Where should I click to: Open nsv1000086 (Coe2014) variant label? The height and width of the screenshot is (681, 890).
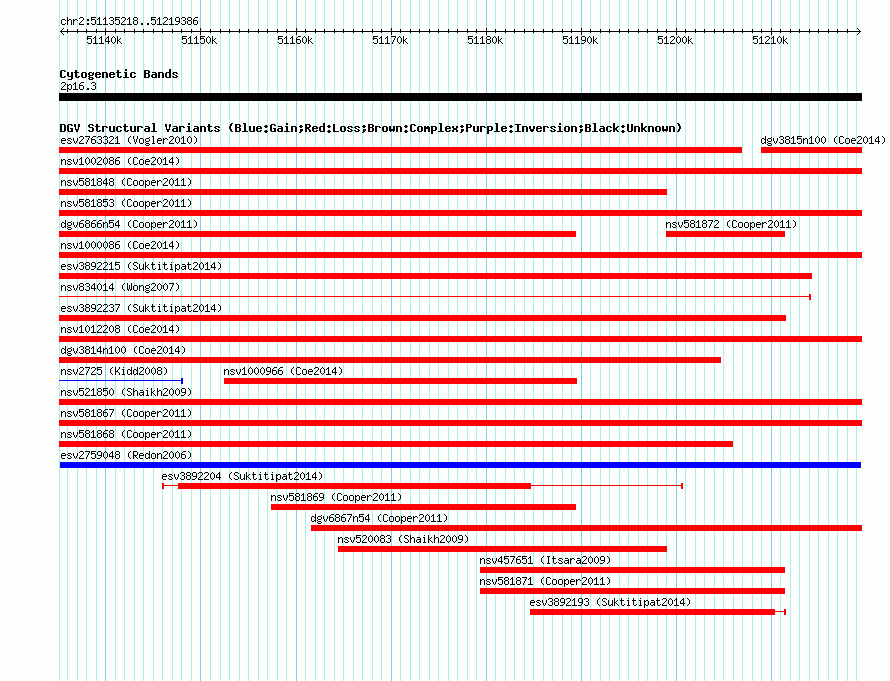click(x=120, y=245)
